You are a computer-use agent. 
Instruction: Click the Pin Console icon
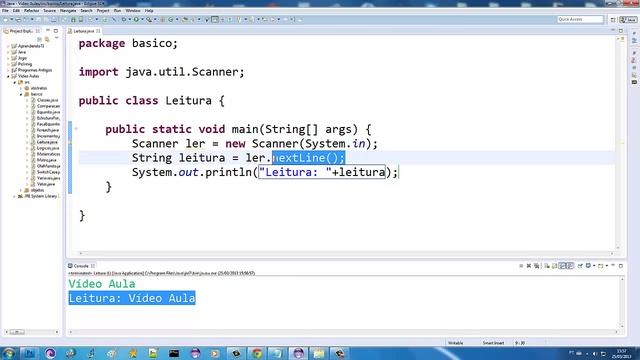[580, 266]
